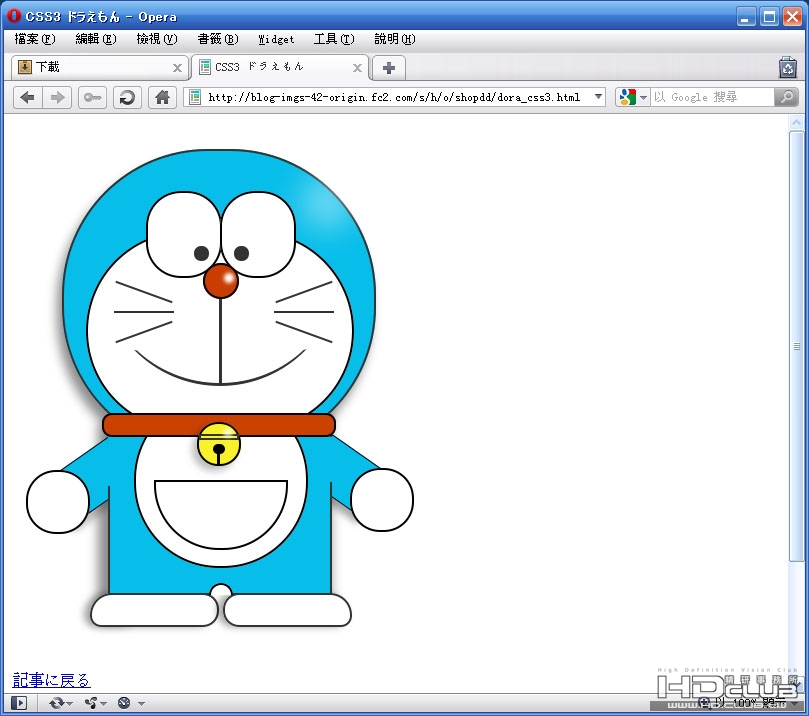Go to the home page
The height and width of the screenshot is (716, 809).
(x=163, y=97)
